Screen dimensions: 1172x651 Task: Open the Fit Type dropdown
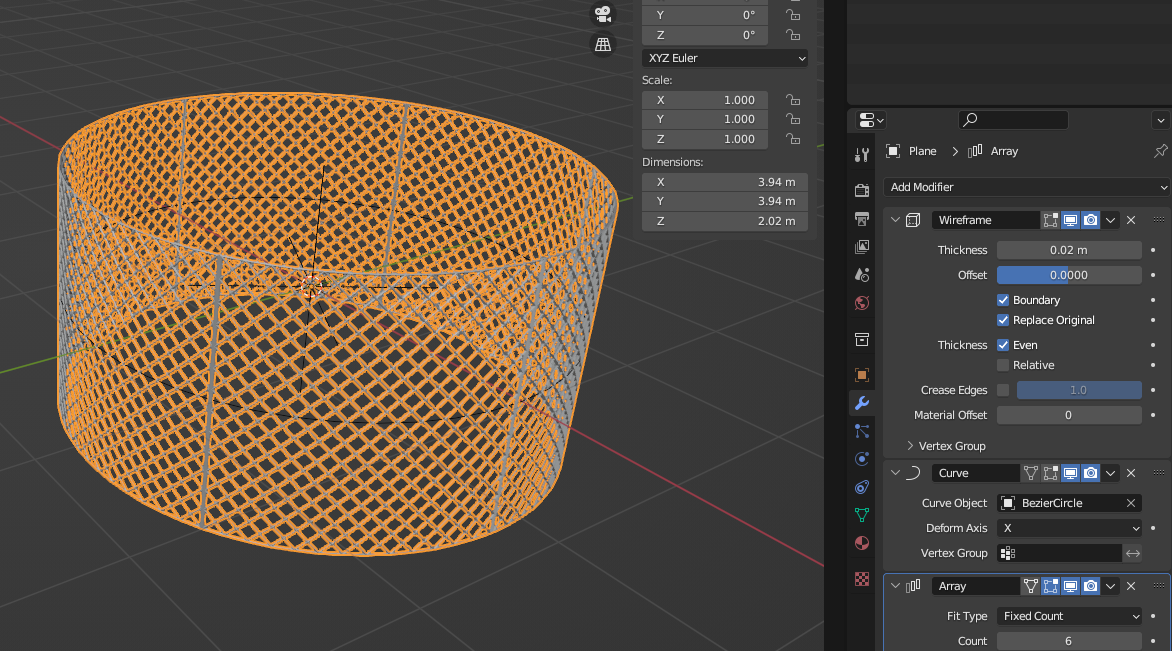(1069, 616)
